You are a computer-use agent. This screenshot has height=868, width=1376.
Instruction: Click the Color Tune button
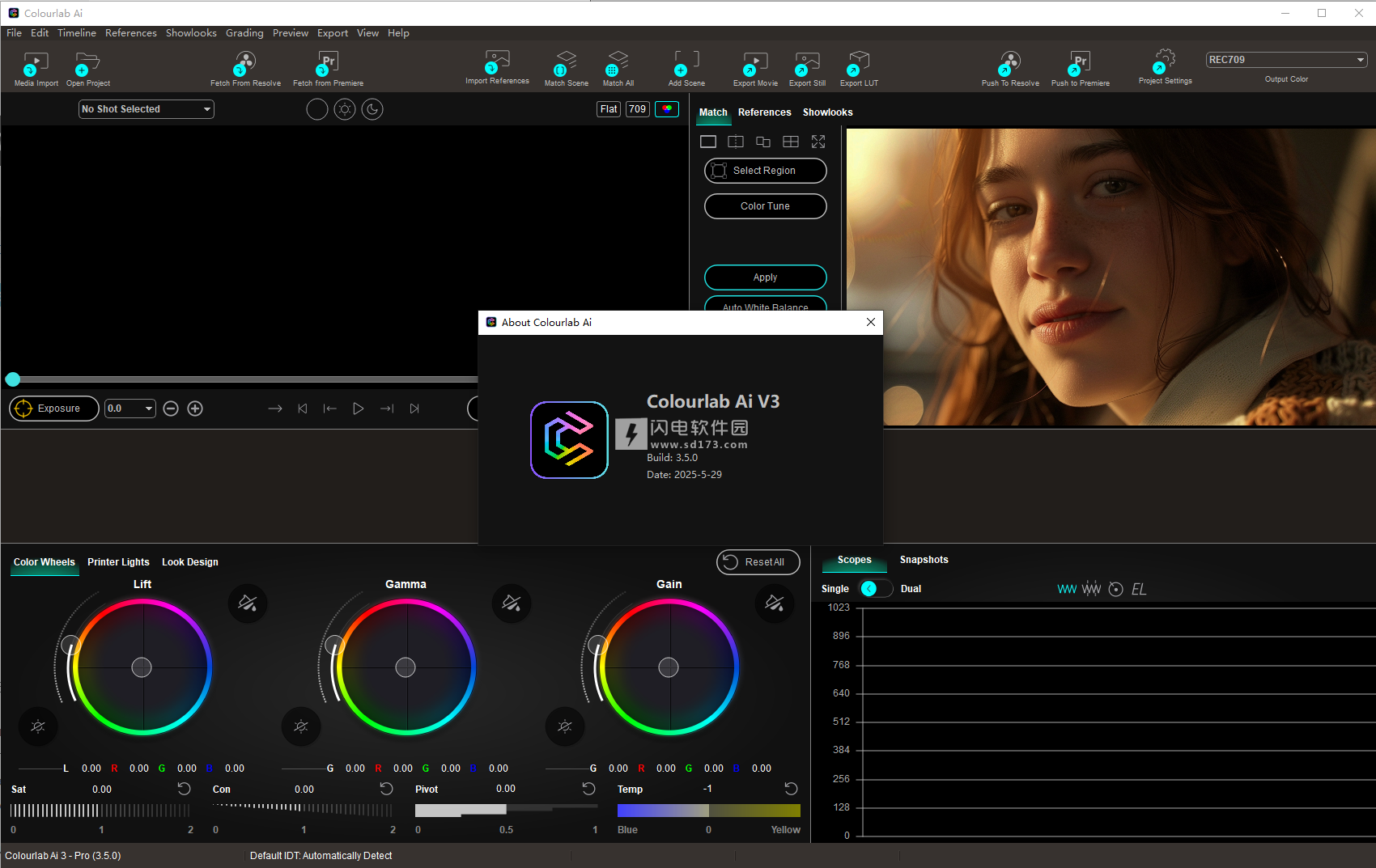point(766,206)
